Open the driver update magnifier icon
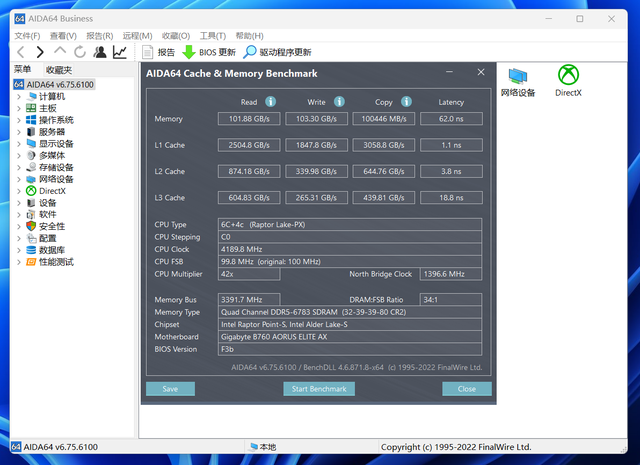The width and height of the screenshot is (640, 465). coord(249,52)
